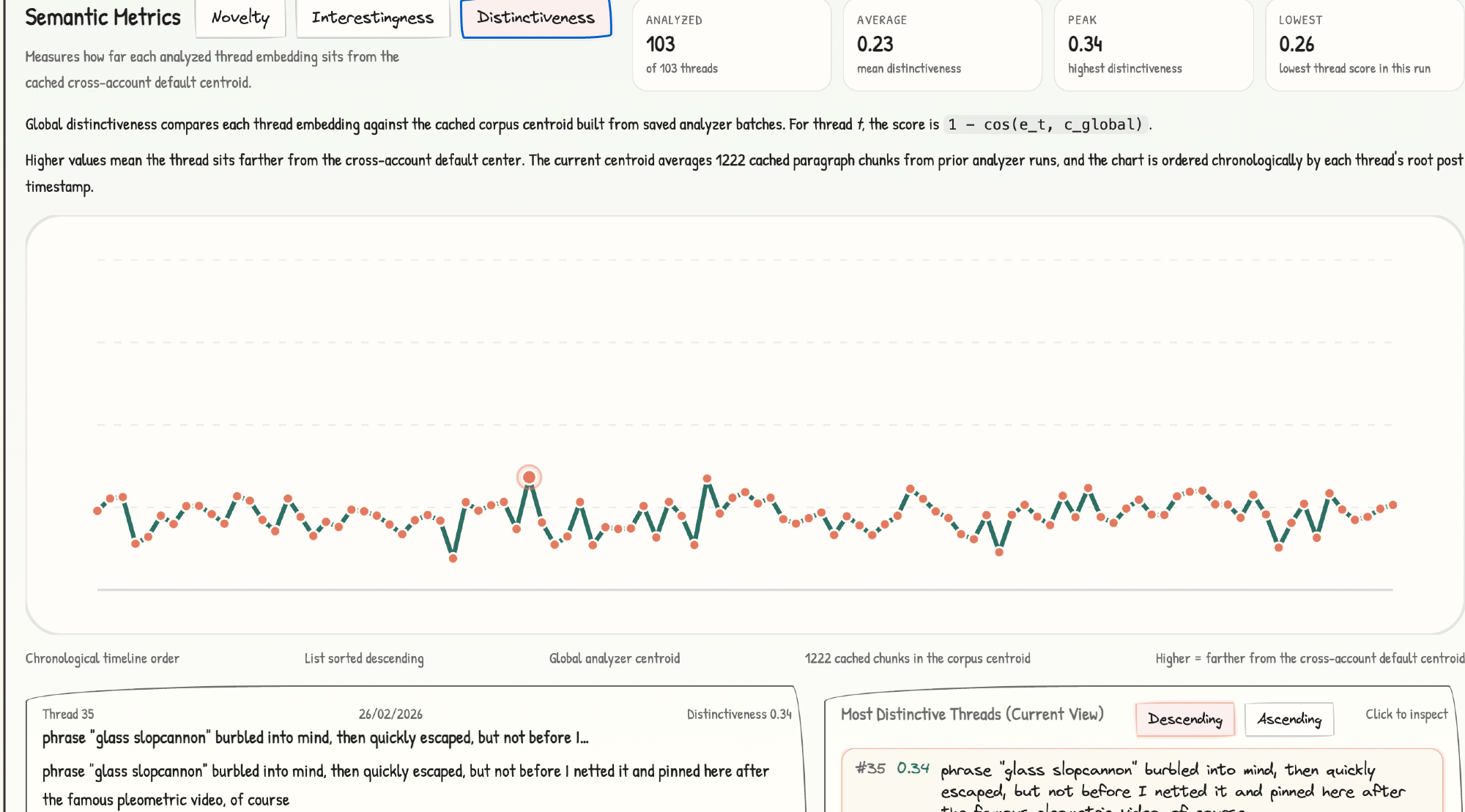Switch the thread list to Ascending
Screen dimensions: 1465x812
[x=1288, y=719]
